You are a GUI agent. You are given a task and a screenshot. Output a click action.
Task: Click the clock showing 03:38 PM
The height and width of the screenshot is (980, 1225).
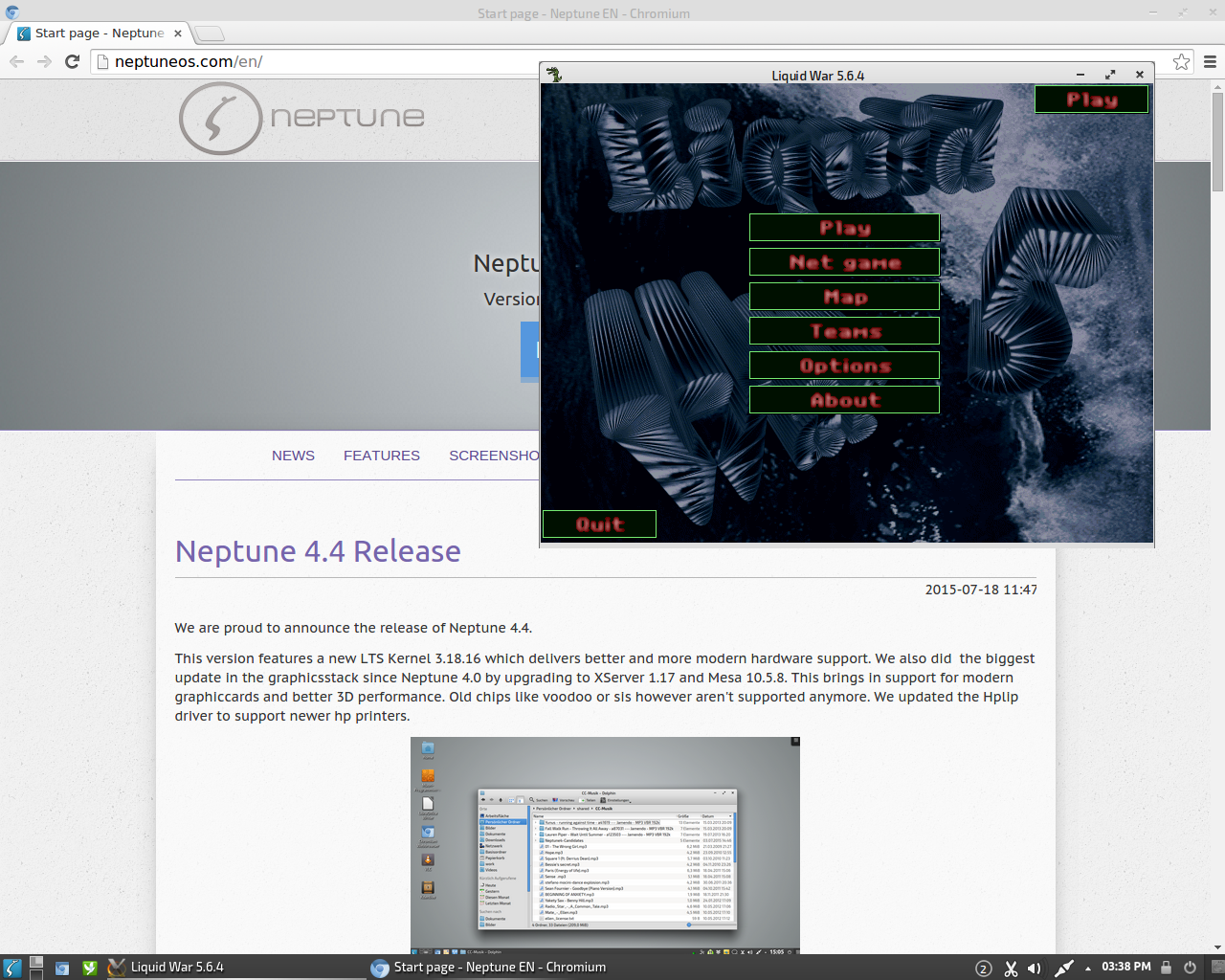coord(1125,968)
